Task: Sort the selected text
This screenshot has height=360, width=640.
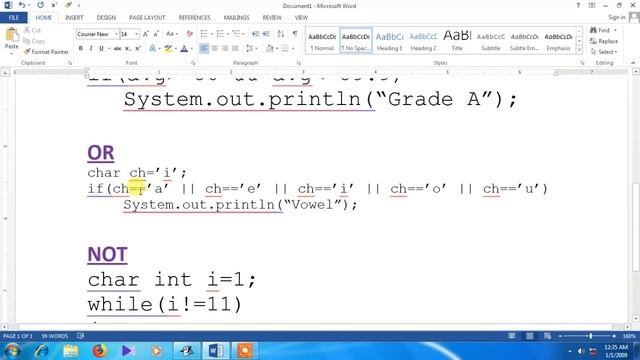Action: pyautogui.click(x=281, y=34)
